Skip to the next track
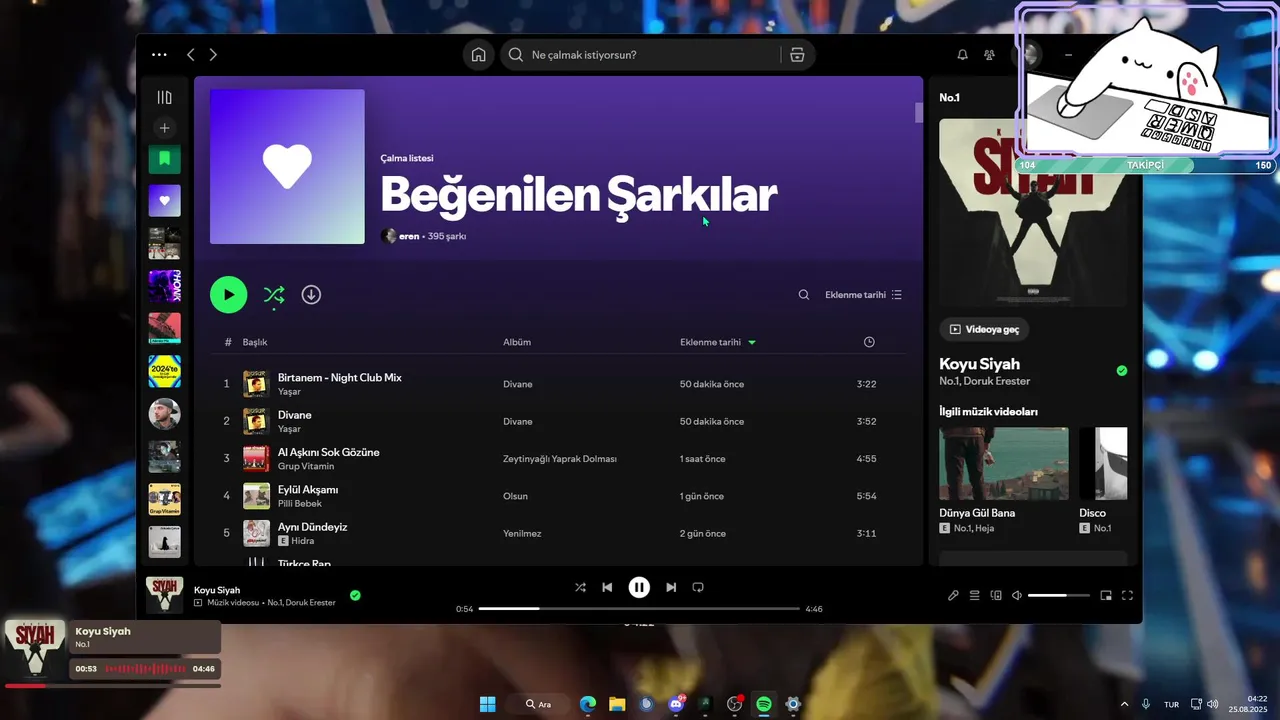The height and width of the screenshot is (720, 1280). coord(671,588)
